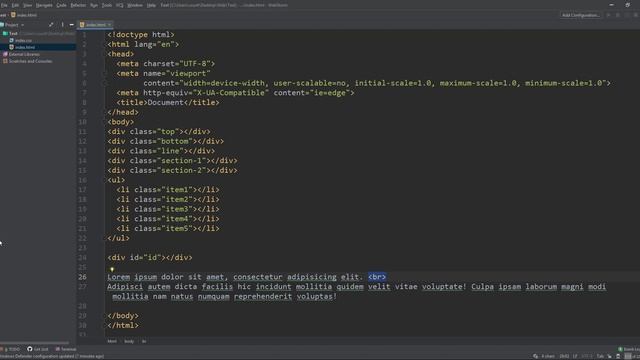
Task: Open the Help menu
Action: 151,5
